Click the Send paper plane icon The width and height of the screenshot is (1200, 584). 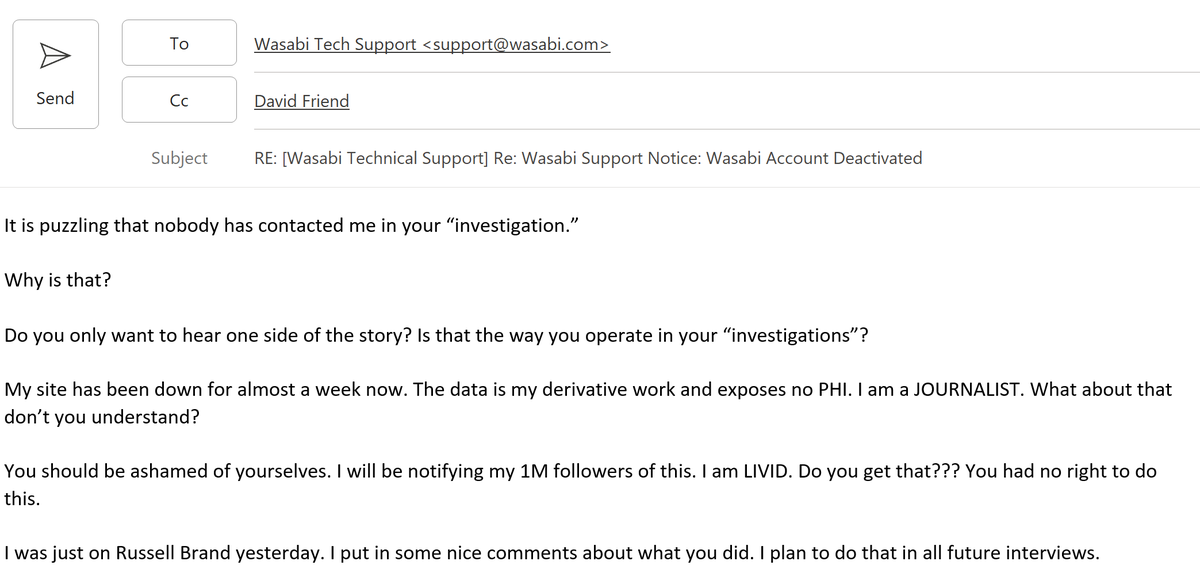click(x=55, y=58)
